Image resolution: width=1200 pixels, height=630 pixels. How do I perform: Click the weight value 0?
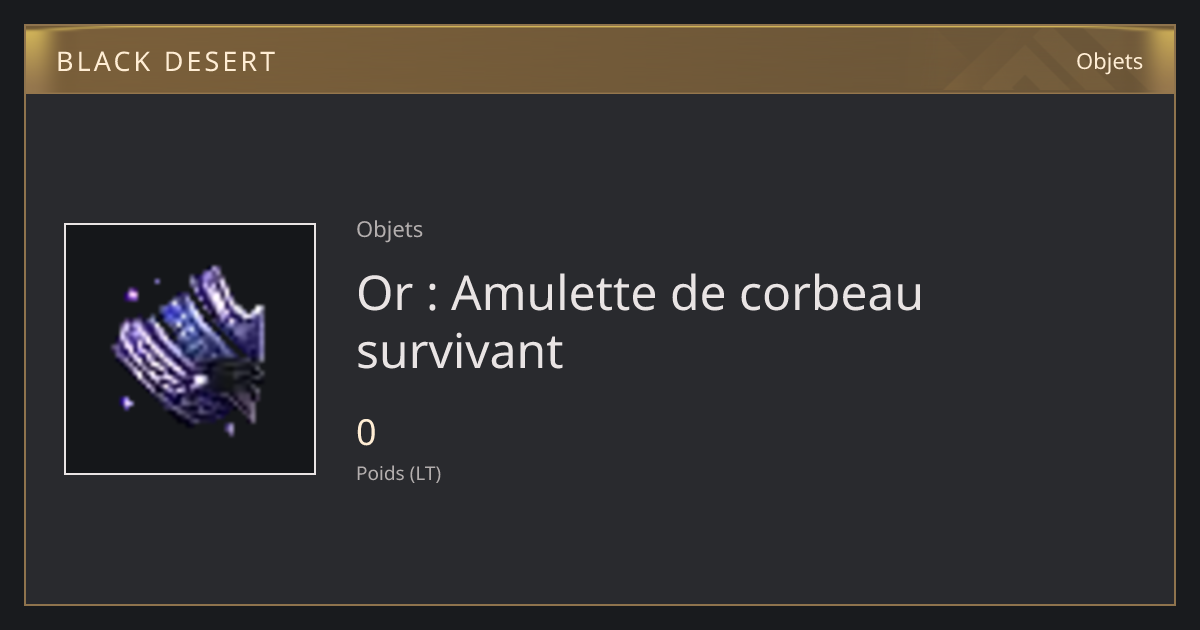[366, 433]
